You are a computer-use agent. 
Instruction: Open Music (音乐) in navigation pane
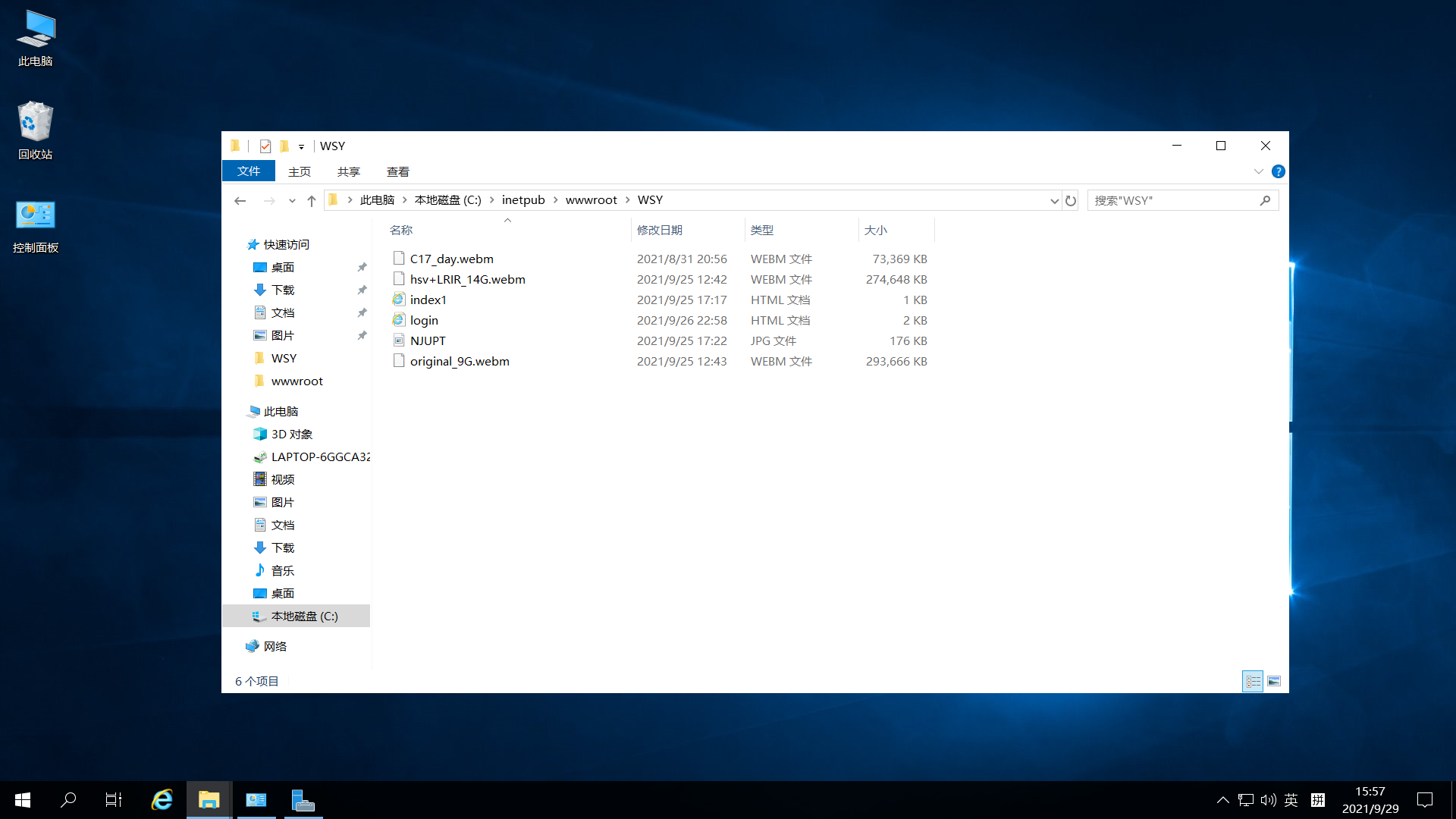[x=283, y=570]
